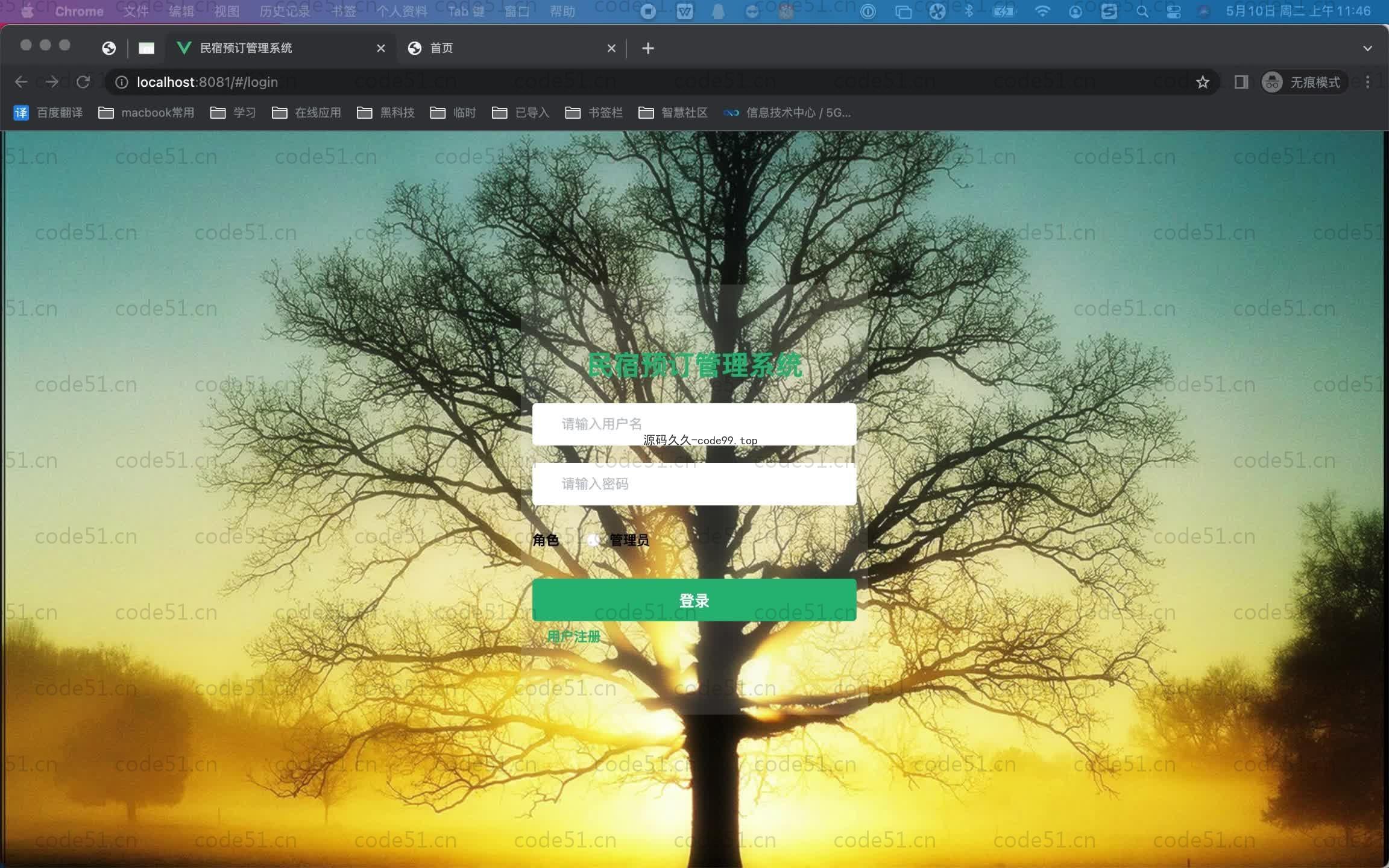Open the 窗口 menu
Viewport: 1389px width, 868px height.
point(517,11)
